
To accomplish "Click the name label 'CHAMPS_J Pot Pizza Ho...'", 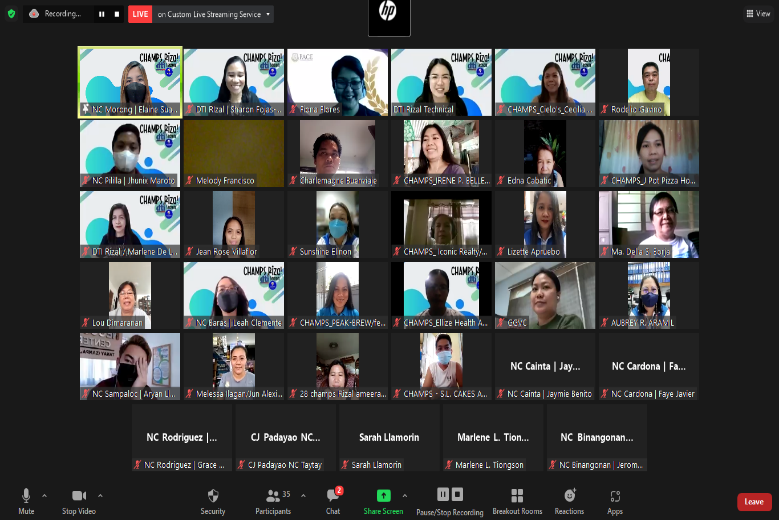I will pyautogui.click(x=653, y=181).
